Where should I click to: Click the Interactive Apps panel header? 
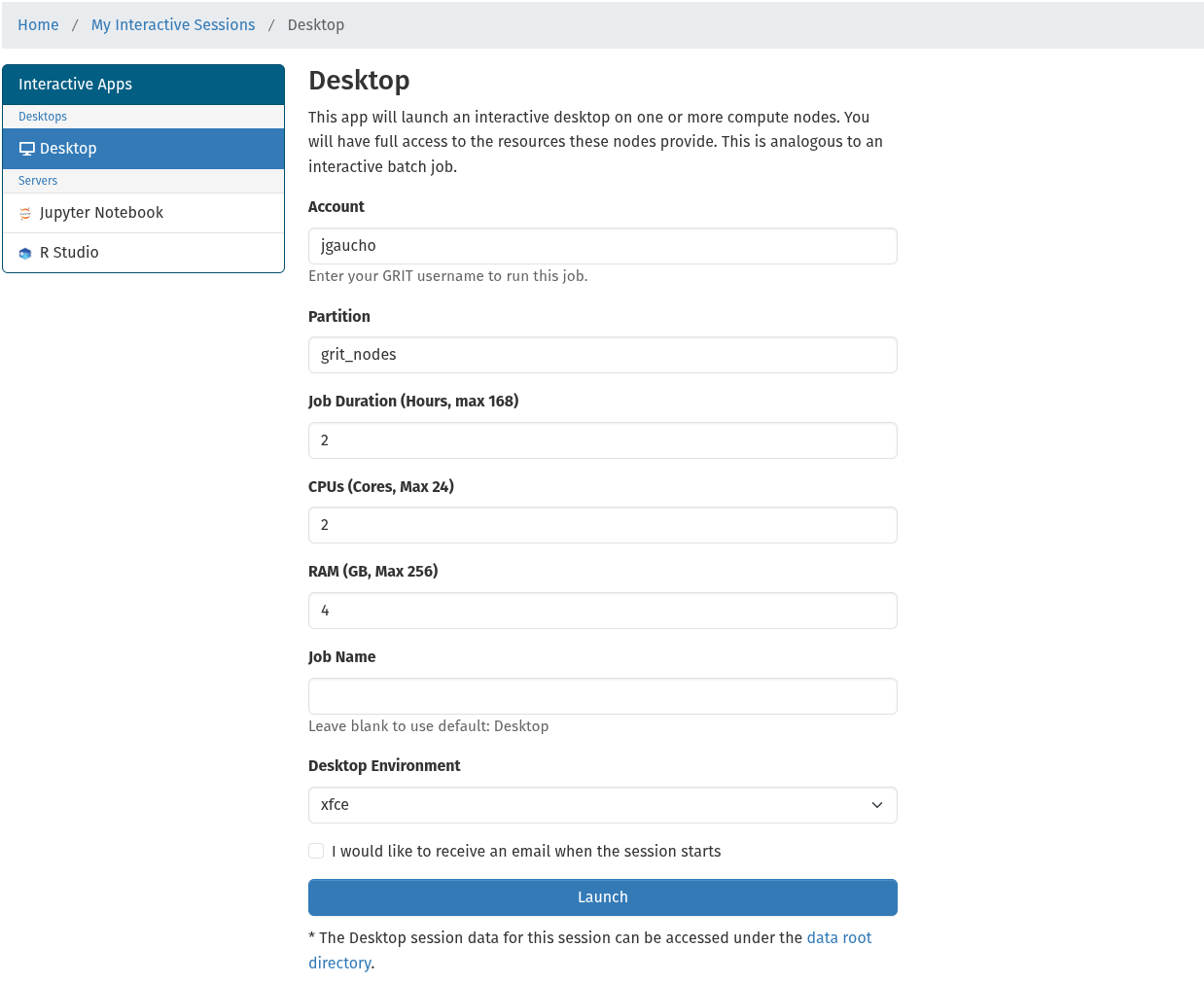click(x=143, y=85)
